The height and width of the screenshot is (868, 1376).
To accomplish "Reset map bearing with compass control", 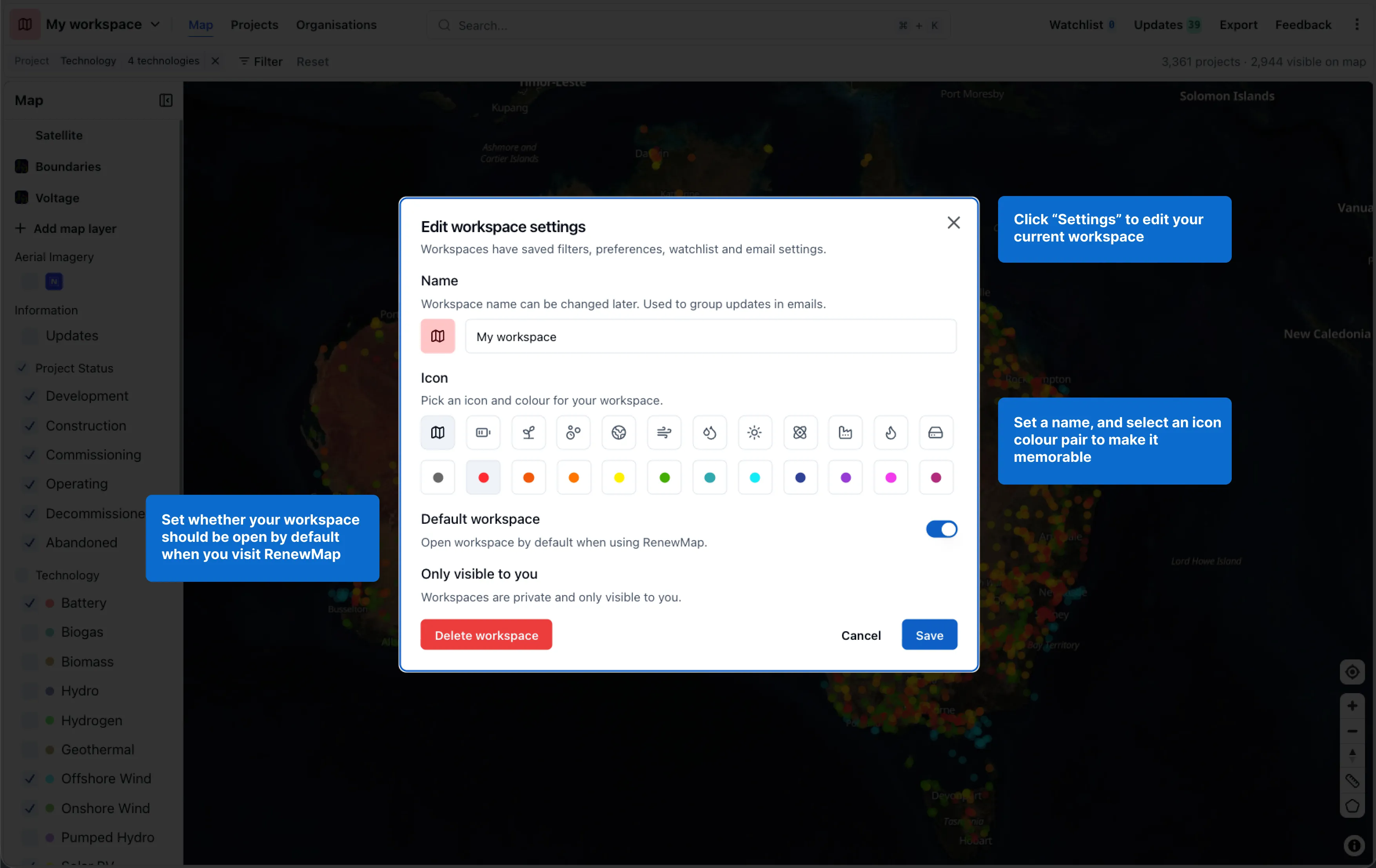I will 1352,755.
